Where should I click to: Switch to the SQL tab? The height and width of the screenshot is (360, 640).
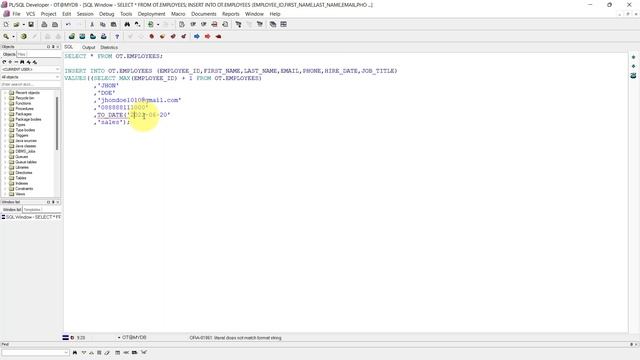69,47
